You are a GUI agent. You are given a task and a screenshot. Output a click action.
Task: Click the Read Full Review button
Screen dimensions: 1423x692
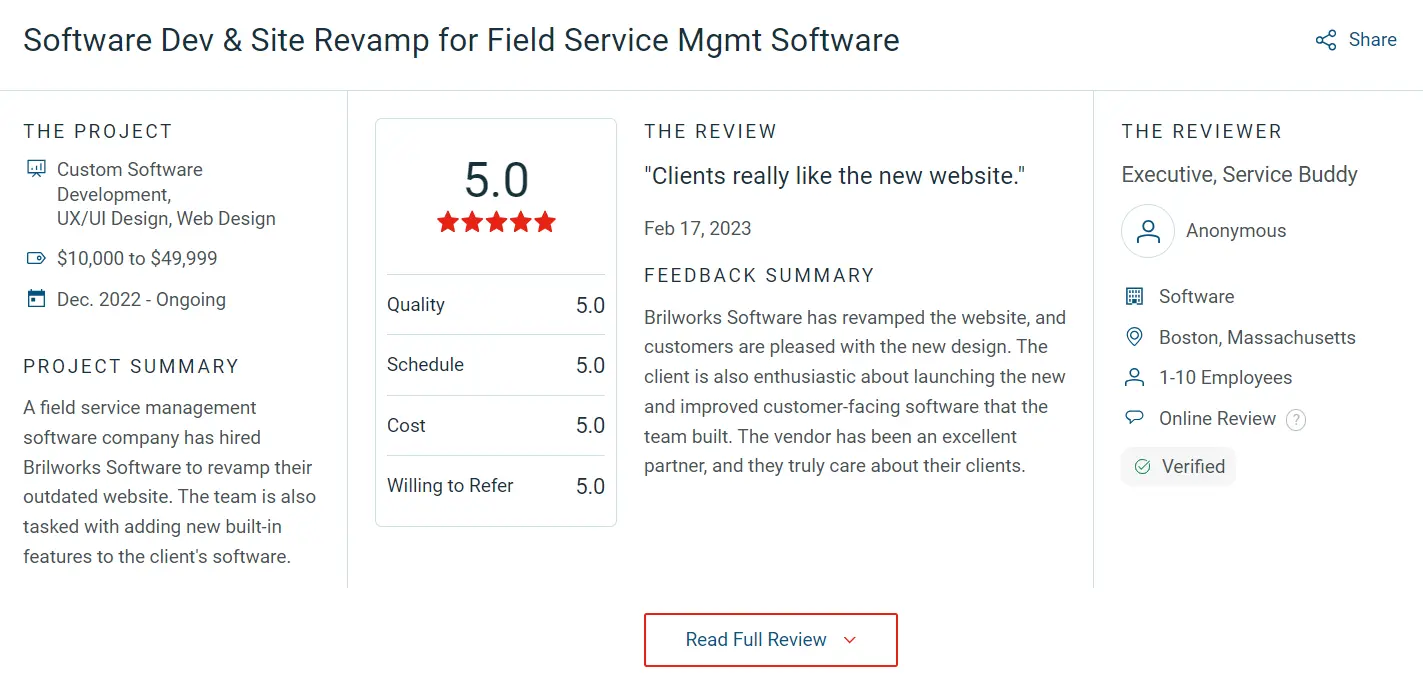click(770, 638)
